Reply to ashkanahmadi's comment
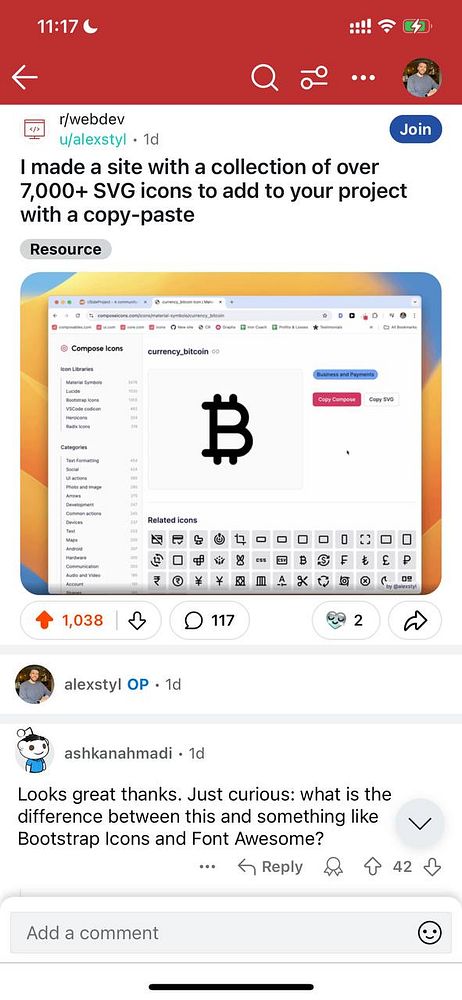The image size is (462, 1000). tap(270, 867)
